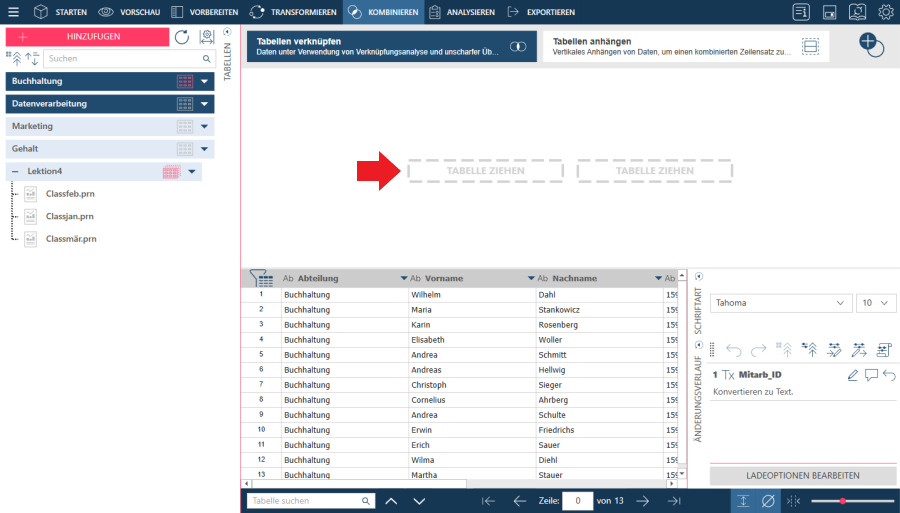Click the add-combination plus circle icon
Image resolution: width=900 pixels, height=513 pixels.
(871, 45)
